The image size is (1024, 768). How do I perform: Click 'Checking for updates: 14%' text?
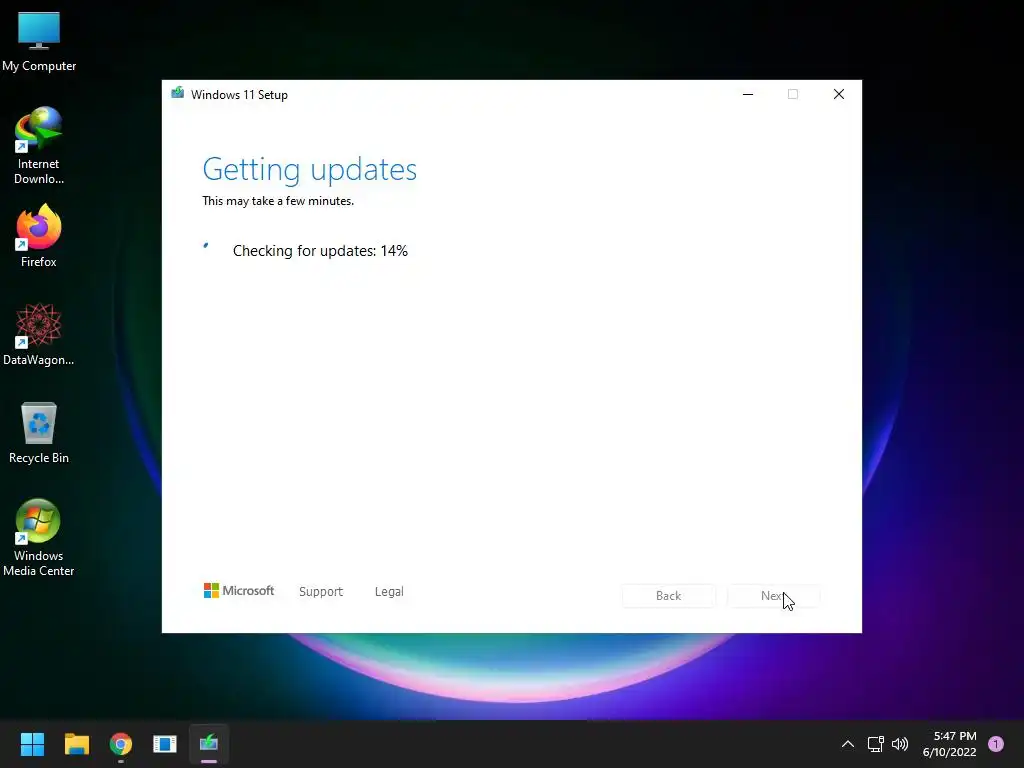pyautogui.click(x=320, y=251)
